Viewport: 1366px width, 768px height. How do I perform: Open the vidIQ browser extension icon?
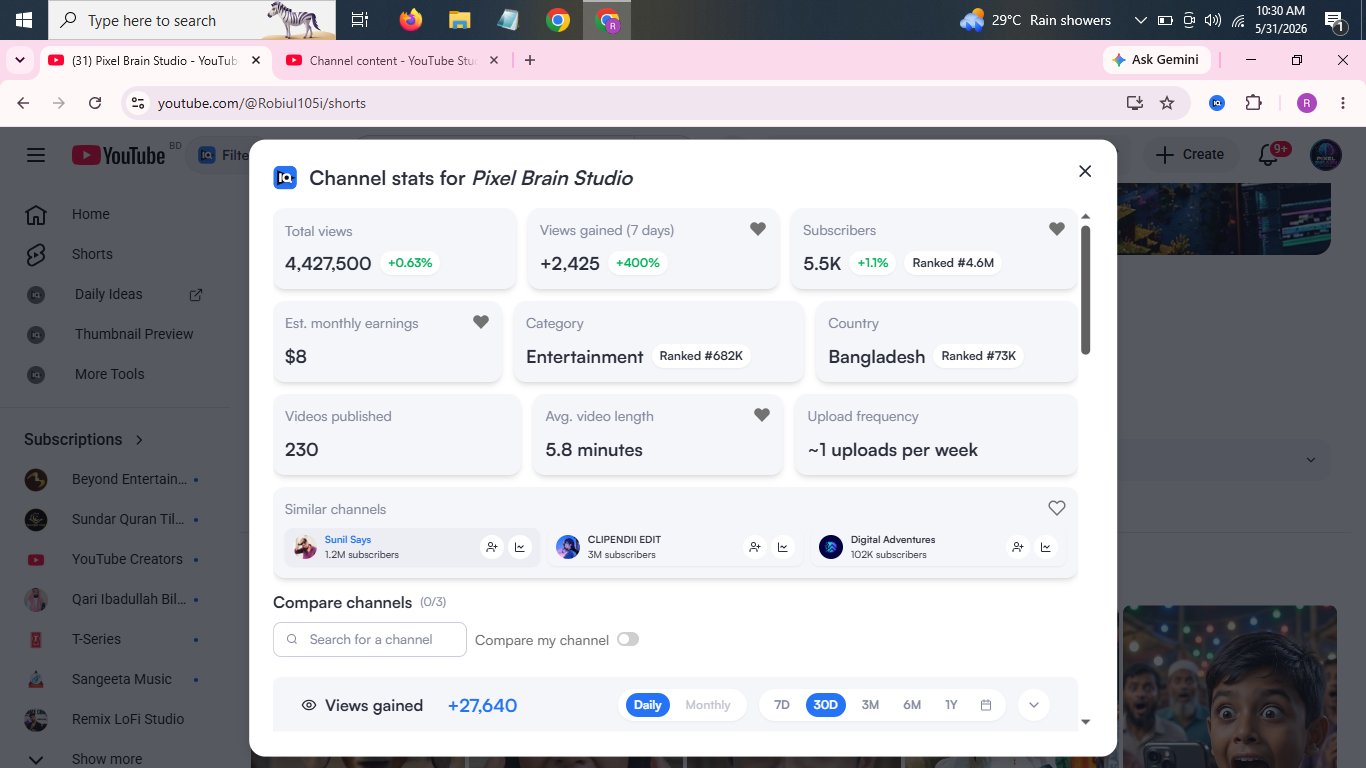[x=1217, y=103]
